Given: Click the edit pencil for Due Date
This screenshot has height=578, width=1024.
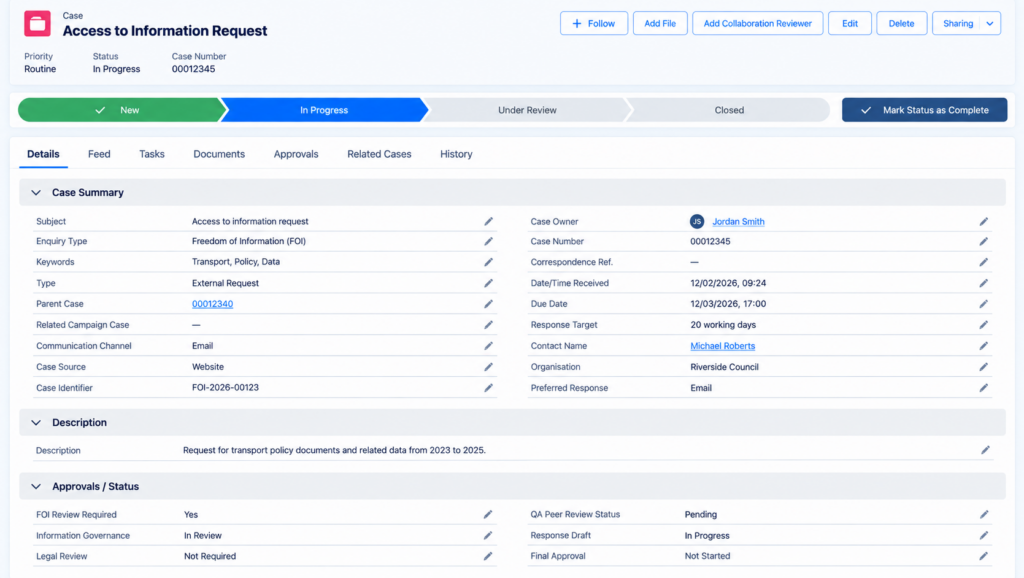Looking at the screenshot, I should (984, 304).
